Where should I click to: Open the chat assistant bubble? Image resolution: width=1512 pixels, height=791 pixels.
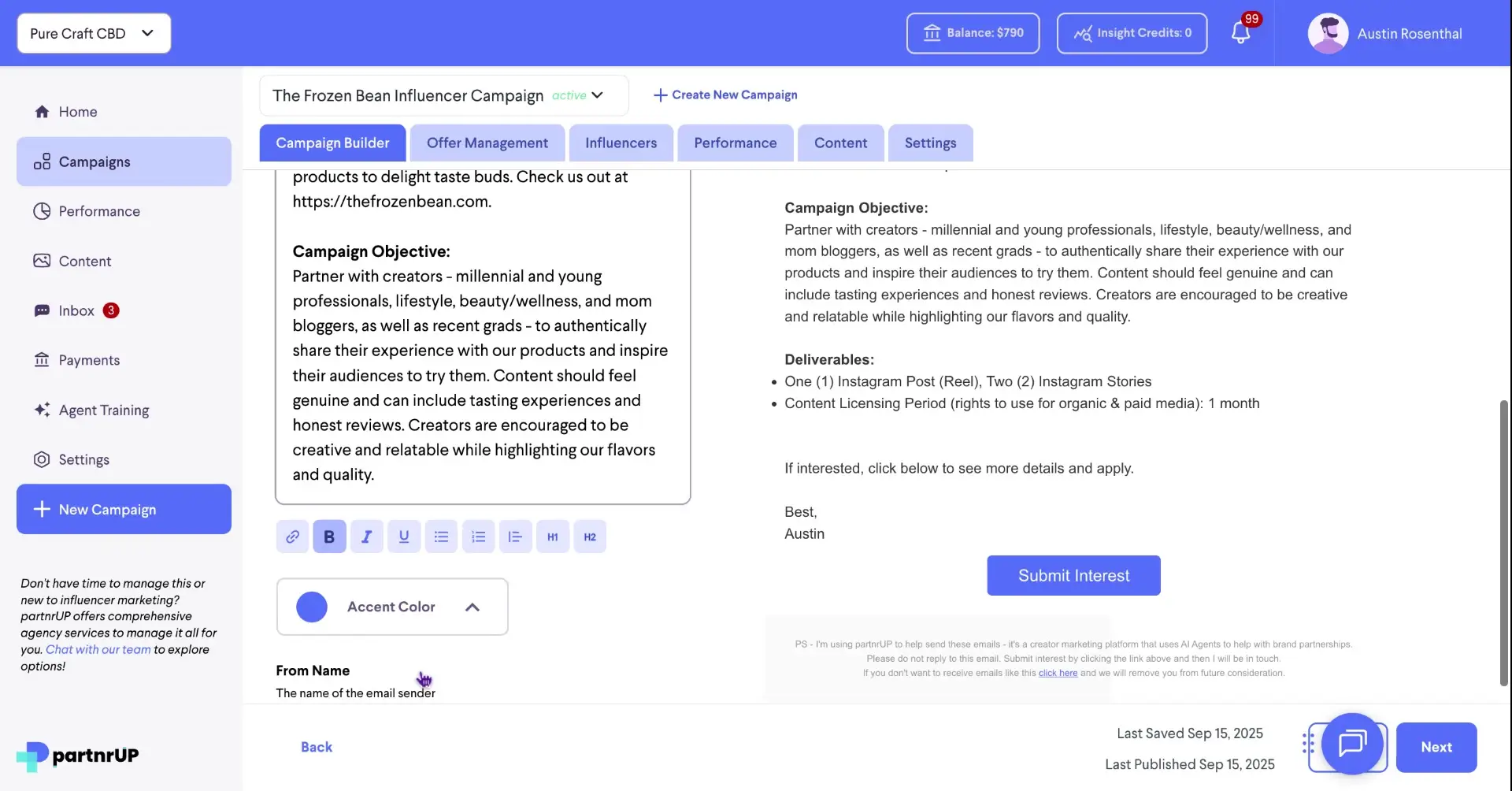click(x=1353, y=745)
